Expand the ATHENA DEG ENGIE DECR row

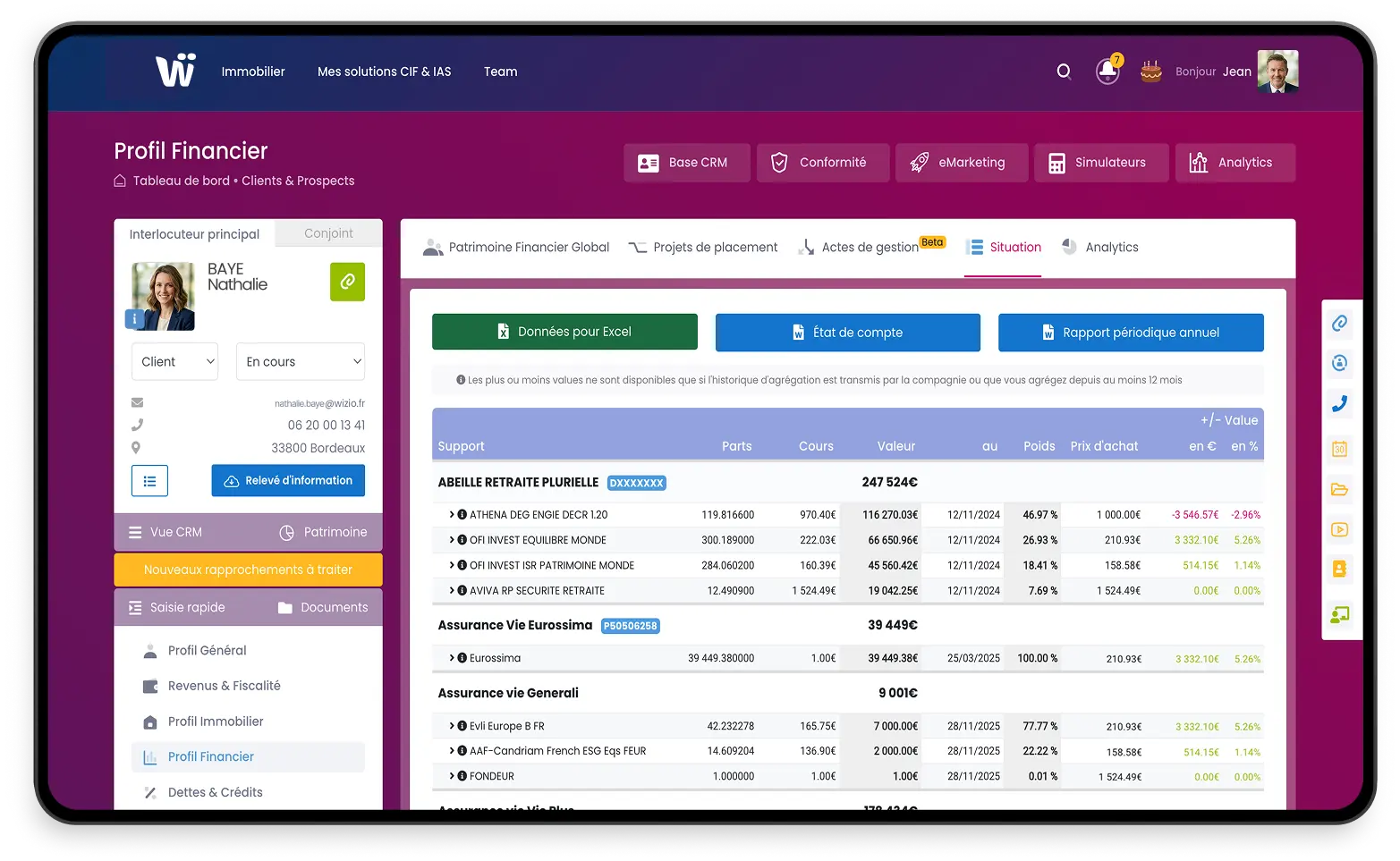452,515
